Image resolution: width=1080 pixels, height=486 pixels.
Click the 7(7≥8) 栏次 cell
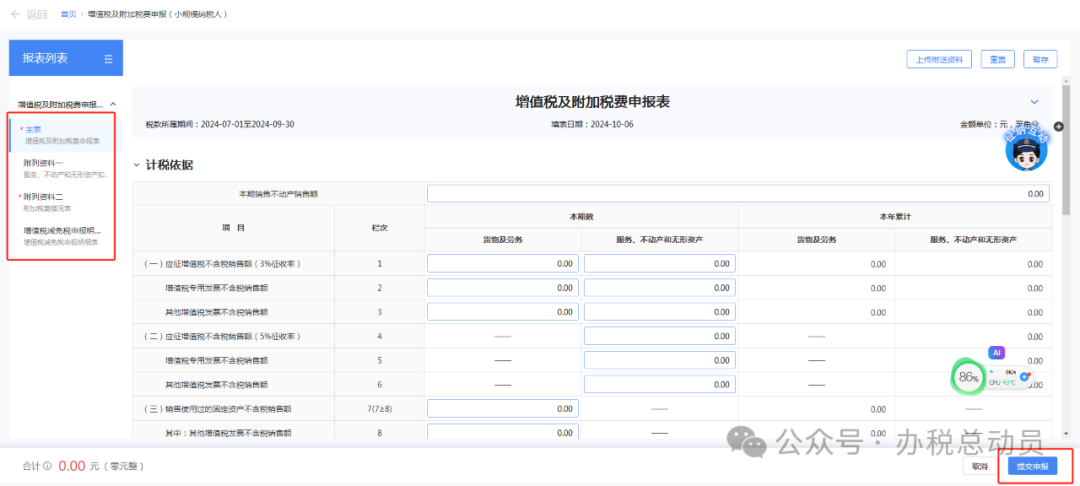coord(380,409)
